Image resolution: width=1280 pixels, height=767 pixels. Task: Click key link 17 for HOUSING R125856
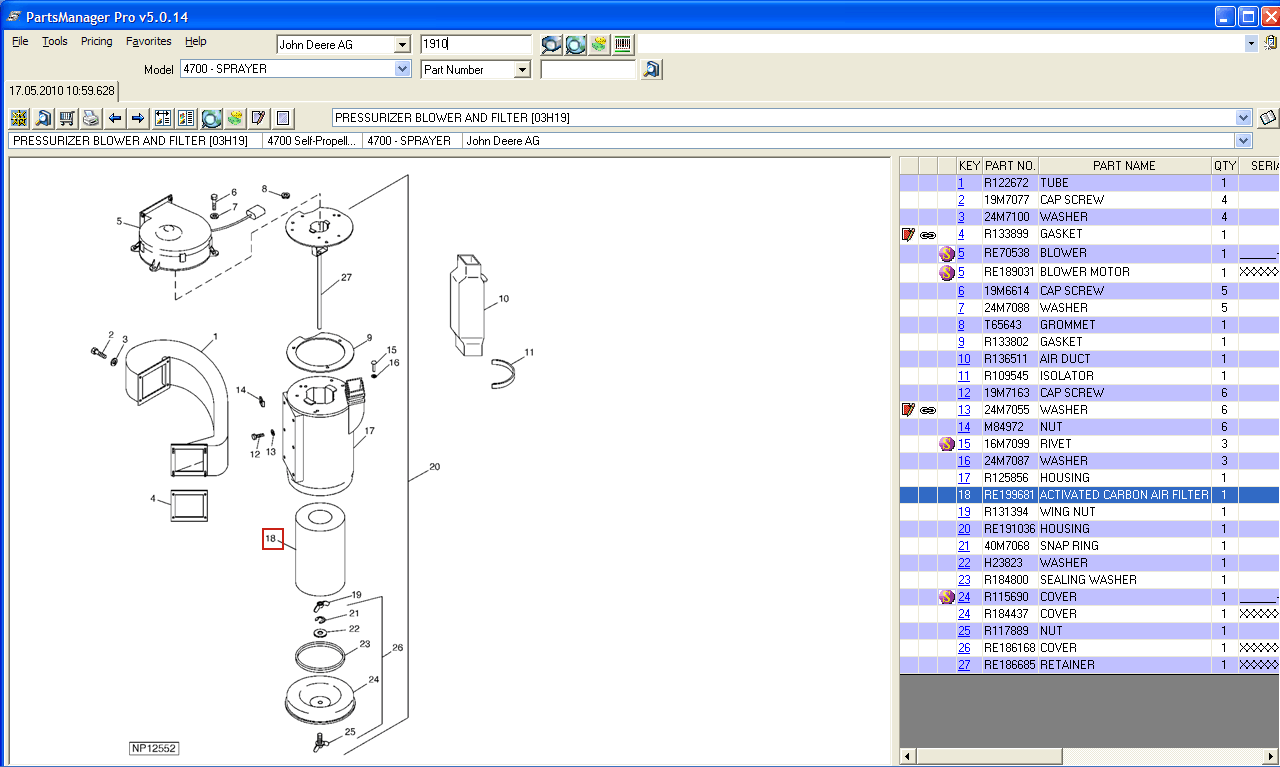[x=964, y=478]
